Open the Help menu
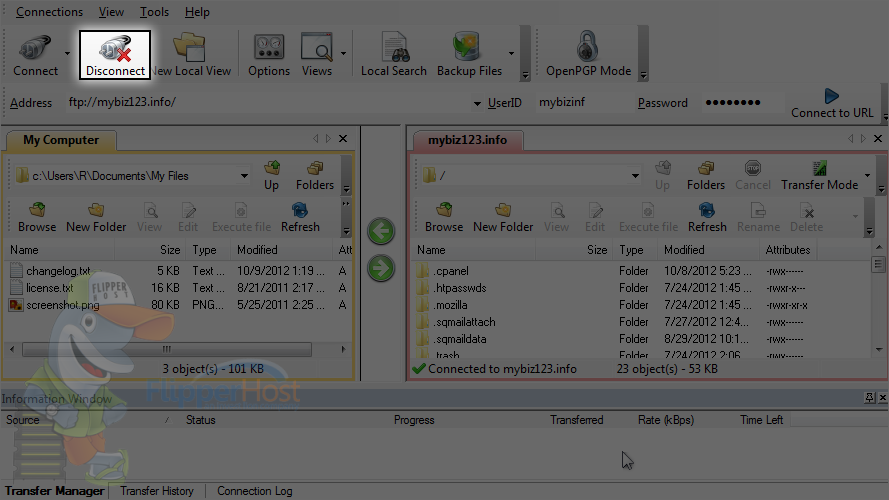 (x=197, y=12)
